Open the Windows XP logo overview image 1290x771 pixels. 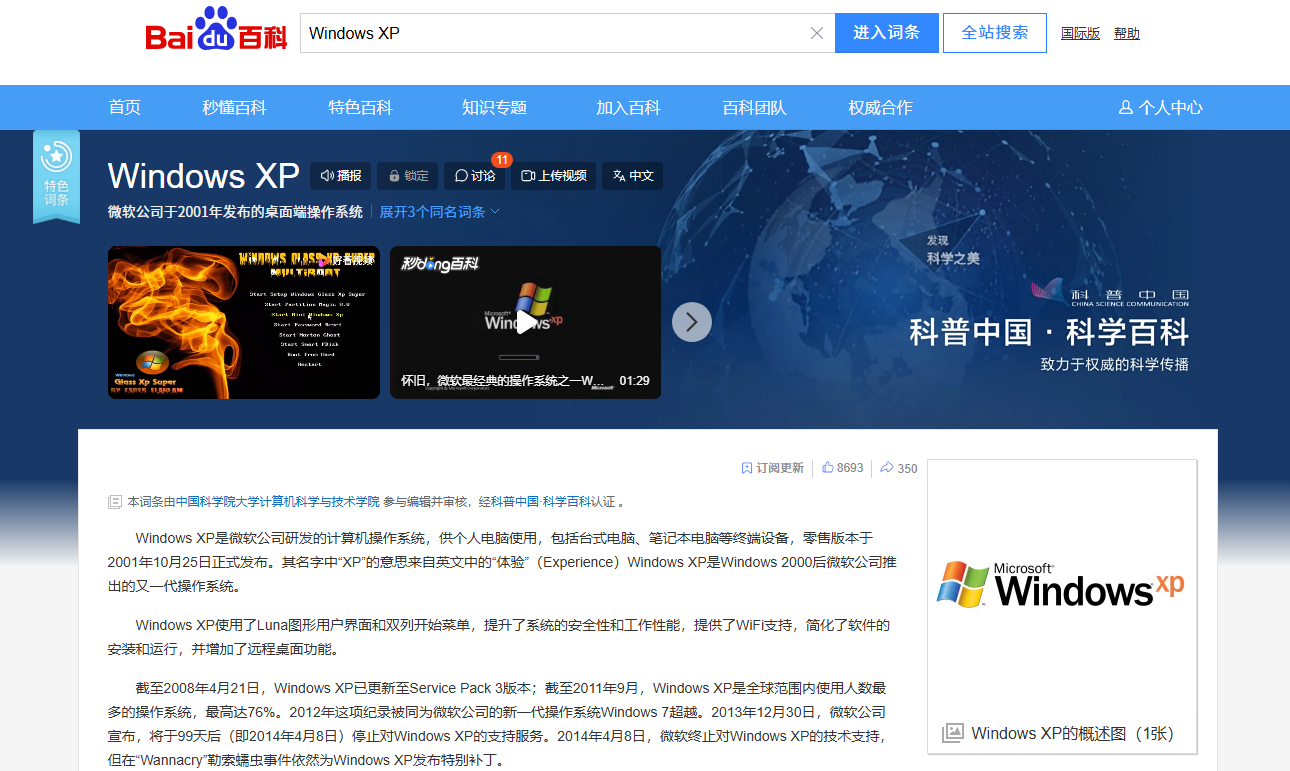(x=1062, y=584)
